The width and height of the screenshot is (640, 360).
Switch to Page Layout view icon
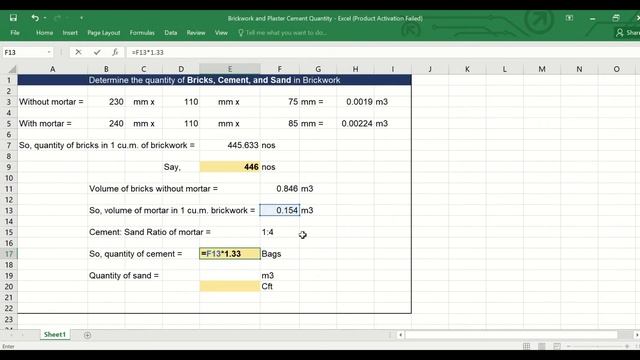542,346
